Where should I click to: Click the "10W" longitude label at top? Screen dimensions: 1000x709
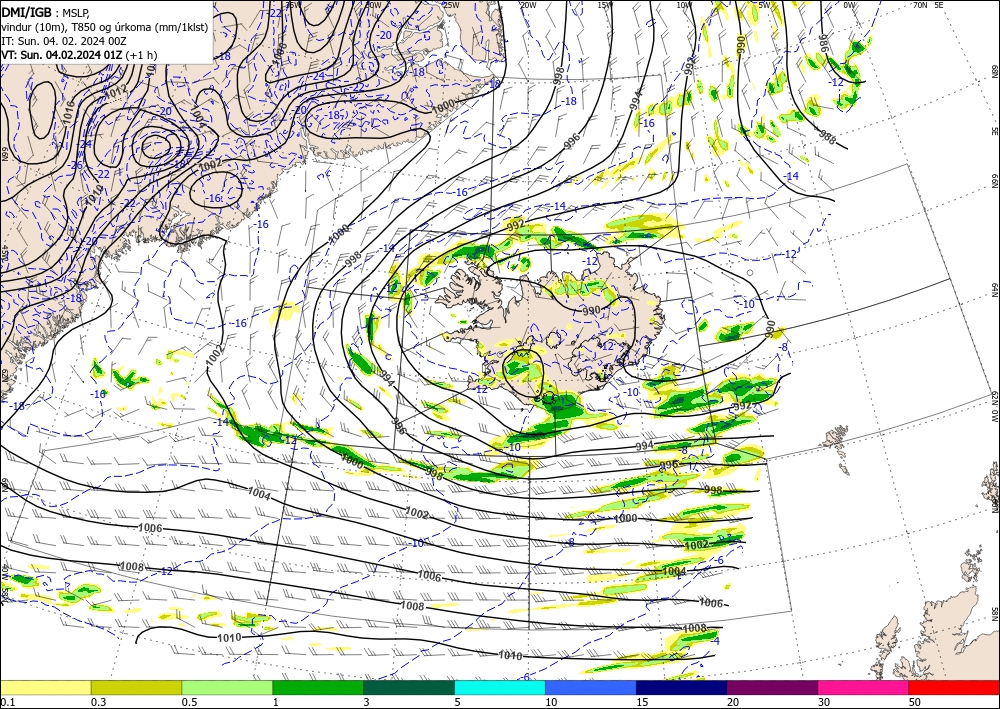pyautogui.click(x=684, y=5)
